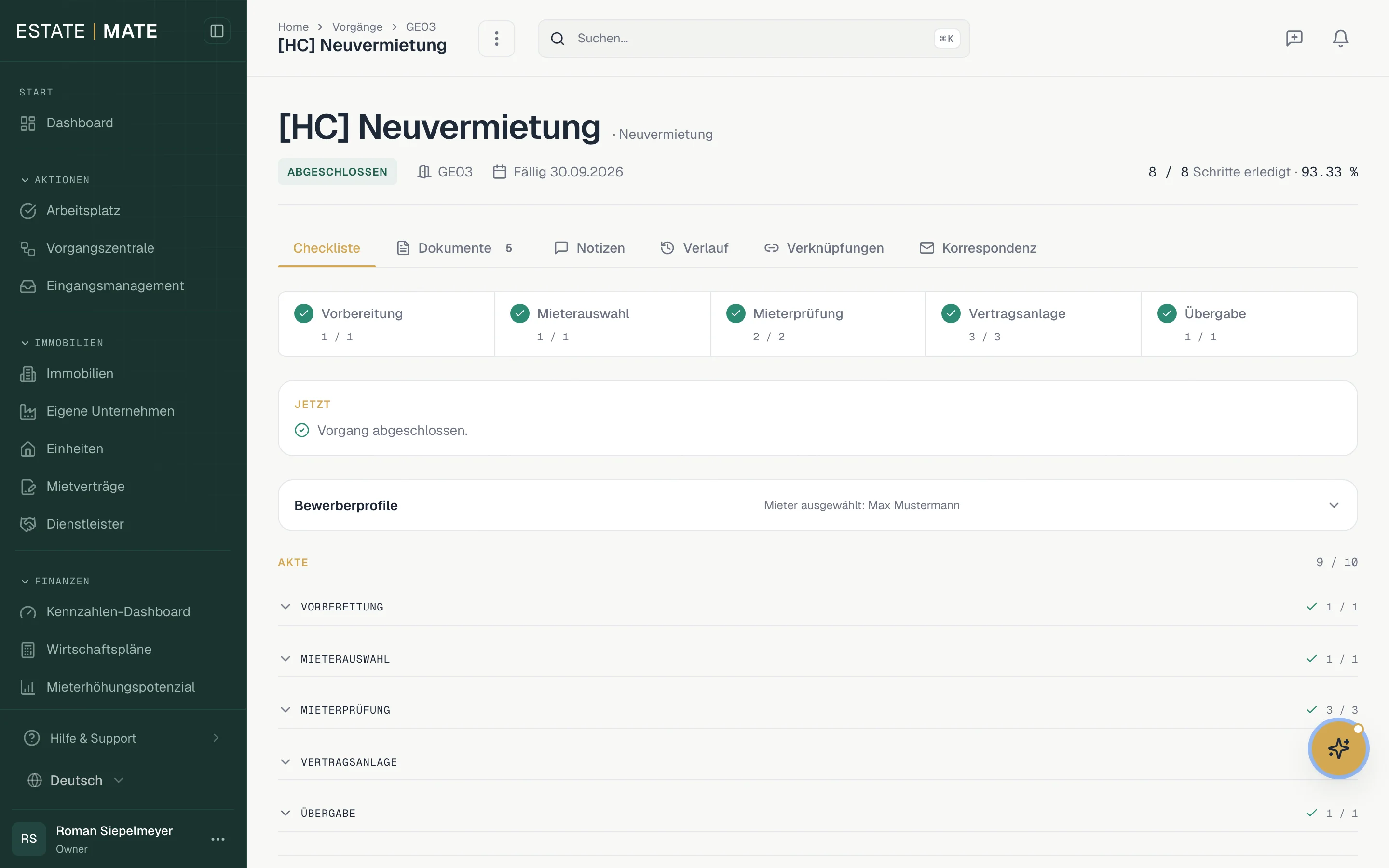1389x868 pixels.
Task: Open Einheiten page
Action: (123, 449)
